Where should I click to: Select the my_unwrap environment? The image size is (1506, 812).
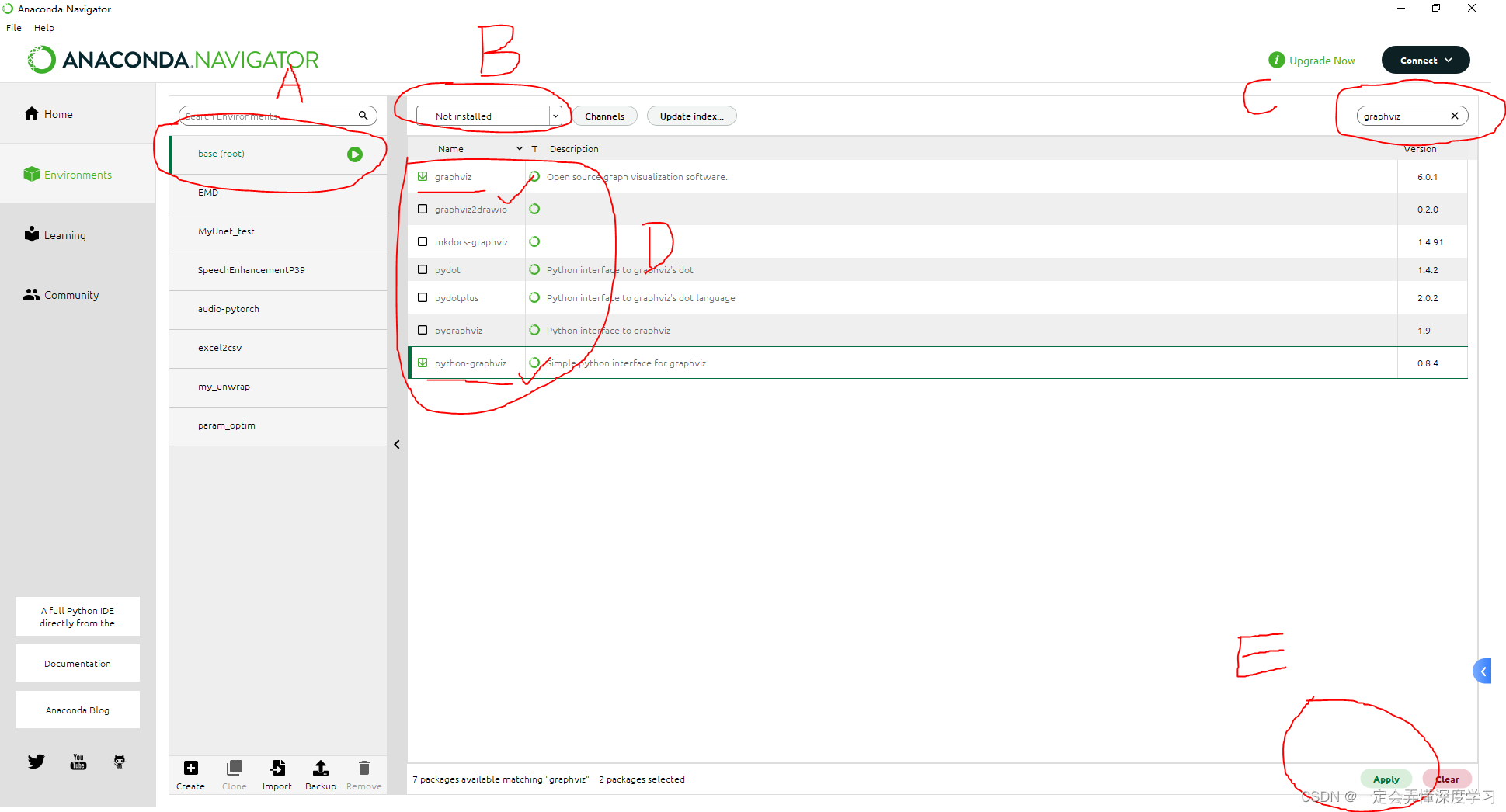point(278,387)
